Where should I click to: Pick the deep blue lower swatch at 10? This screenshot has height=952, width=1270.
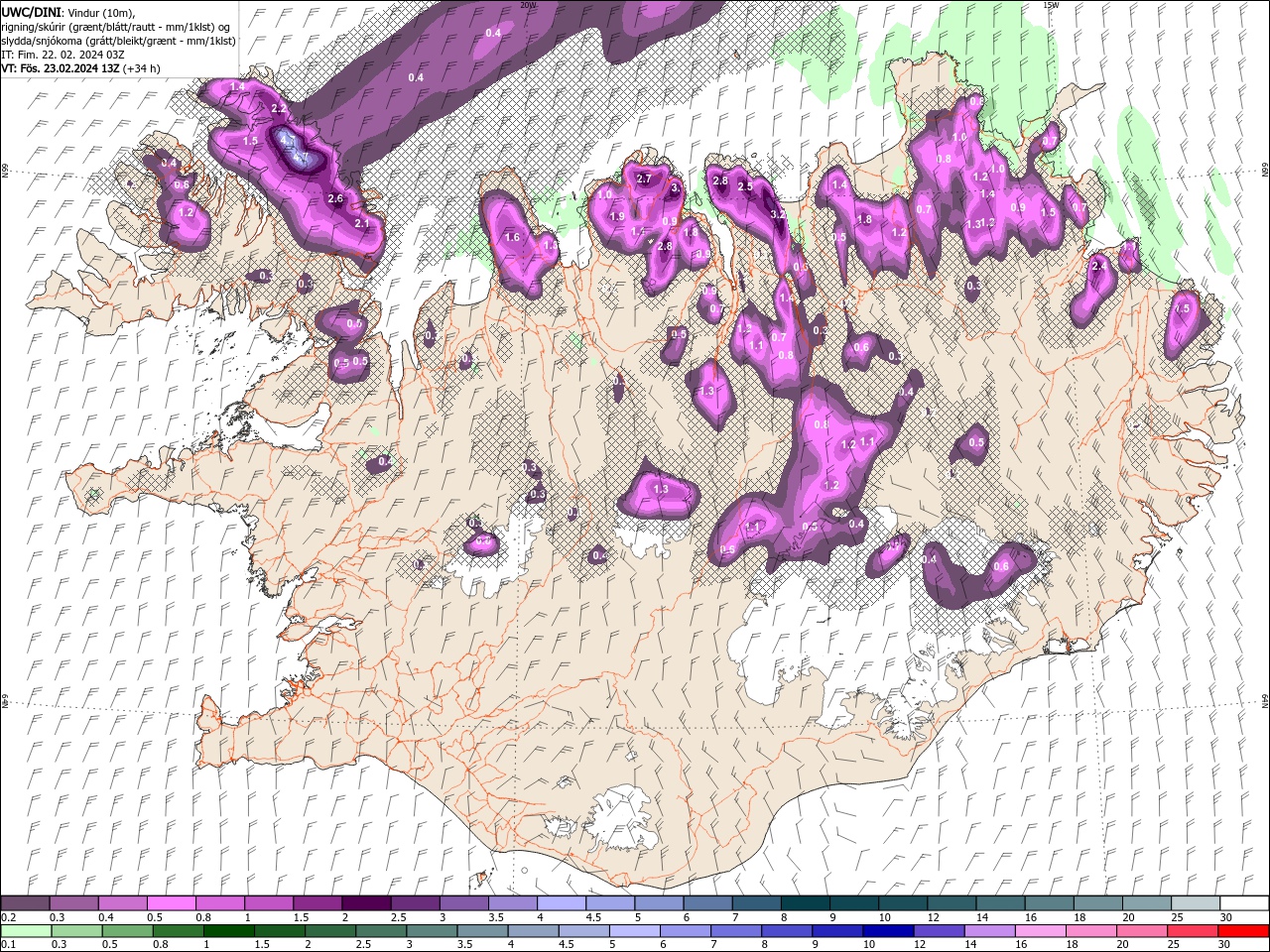[888, 931]
